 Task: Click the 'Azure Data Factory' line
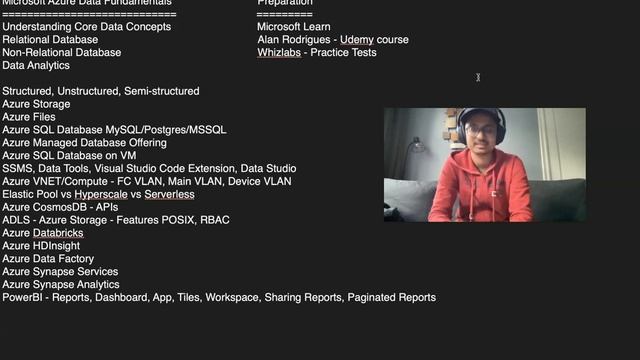pos(48,259)
